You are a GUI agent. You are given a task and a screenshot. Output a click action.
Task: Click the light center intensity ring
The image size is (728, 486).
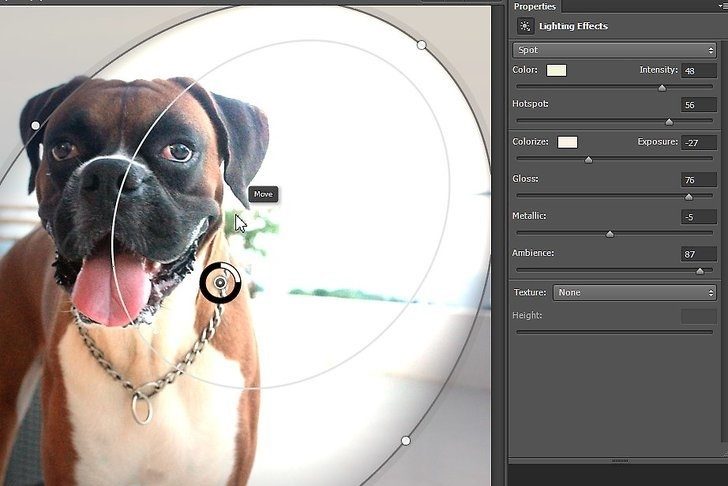click(220, 283)
